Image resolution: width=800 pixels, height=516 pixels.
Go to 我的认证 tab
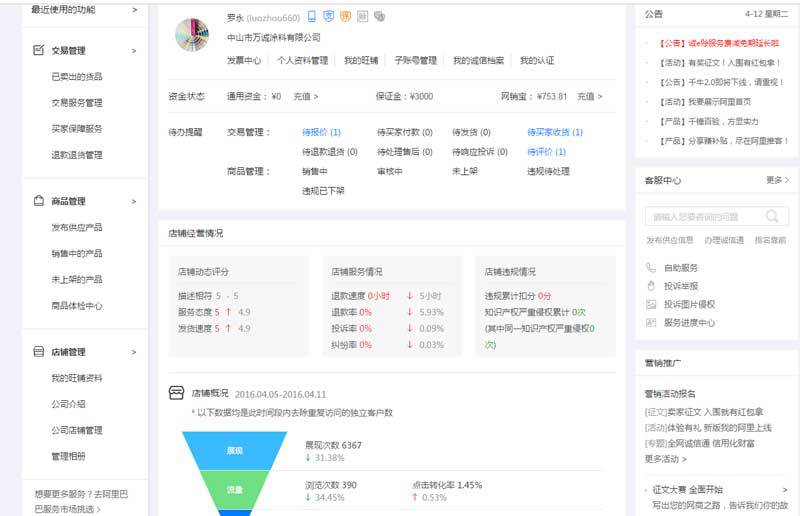pyautogui.click(x=537, y=60)
